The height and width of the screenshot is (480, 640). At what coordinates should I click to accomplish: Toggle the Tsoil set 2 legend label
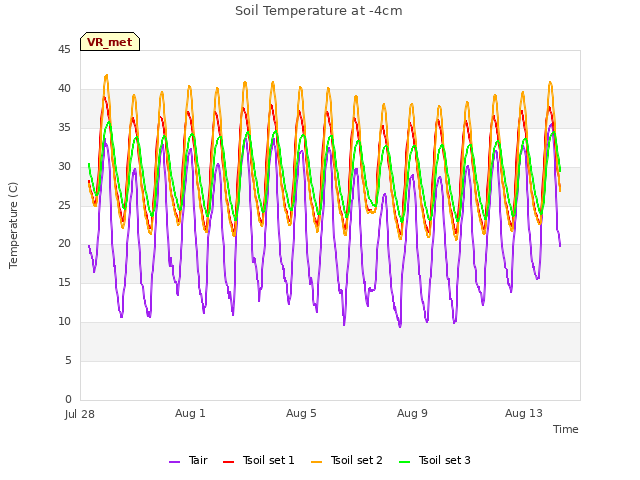pyautogui.click(x=356, y=460)
